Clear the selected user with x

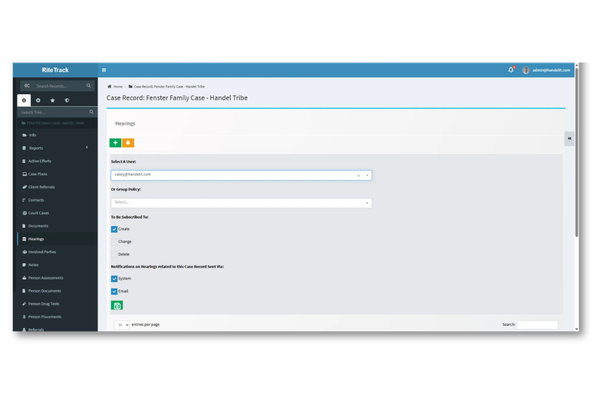[x=359, y=175]
